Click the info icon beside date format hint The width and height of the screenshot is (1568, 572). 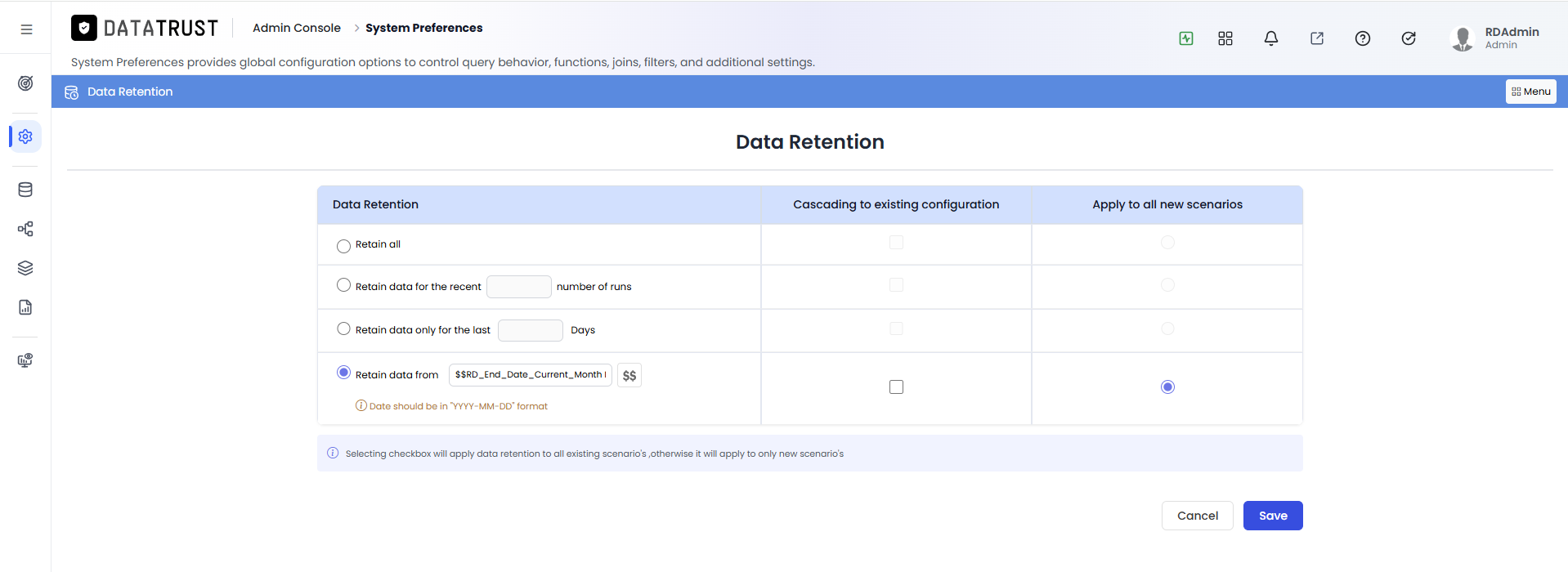click(361, 405)
